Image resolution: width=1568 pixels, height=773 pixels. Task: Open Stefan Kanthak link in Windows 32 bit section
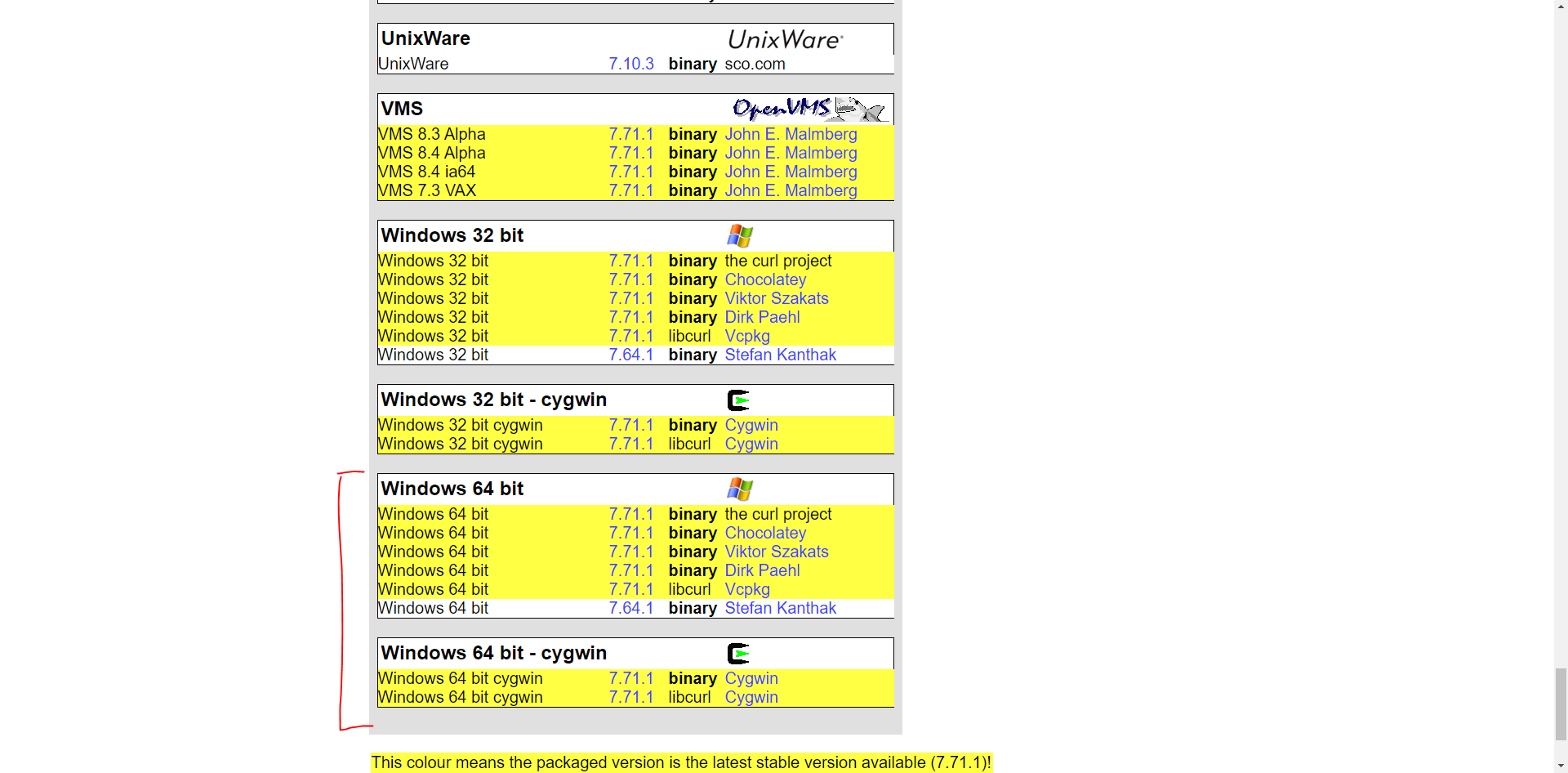[x=780, y=355]
